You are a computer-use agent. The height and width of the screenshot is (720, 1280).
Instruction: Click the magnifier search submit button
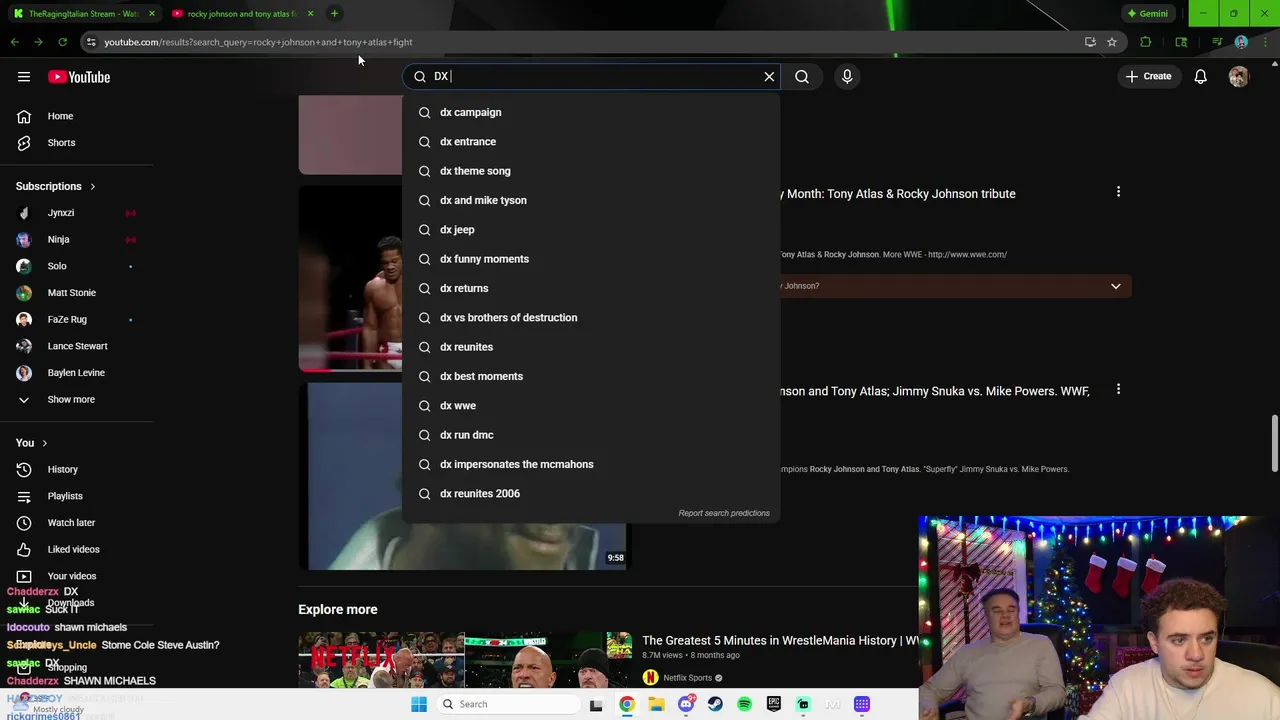pyautogui.click(x=802, y=76)
